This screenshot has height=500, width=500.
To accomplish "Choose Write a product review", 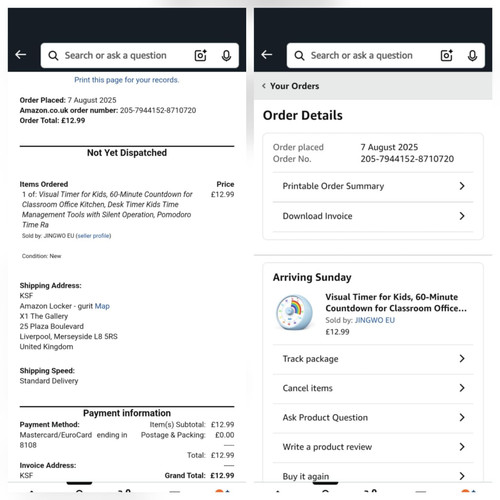I will [x=373, y=447].
